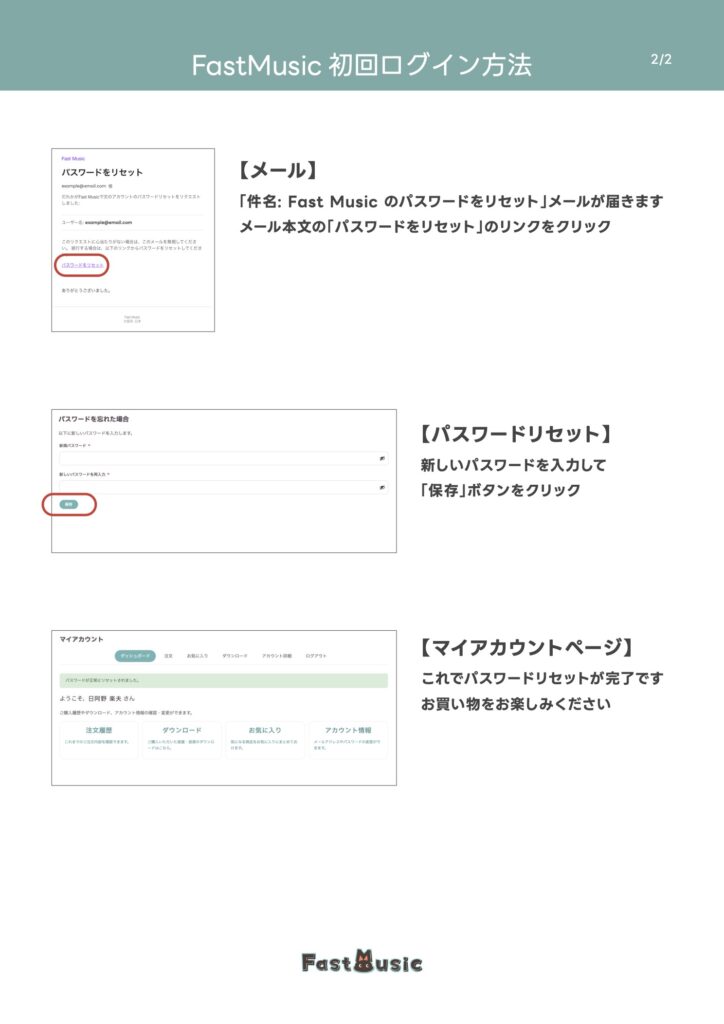Click the password reset email thumbnail
Screen dimensions: 724x1024
coord(133,240)
